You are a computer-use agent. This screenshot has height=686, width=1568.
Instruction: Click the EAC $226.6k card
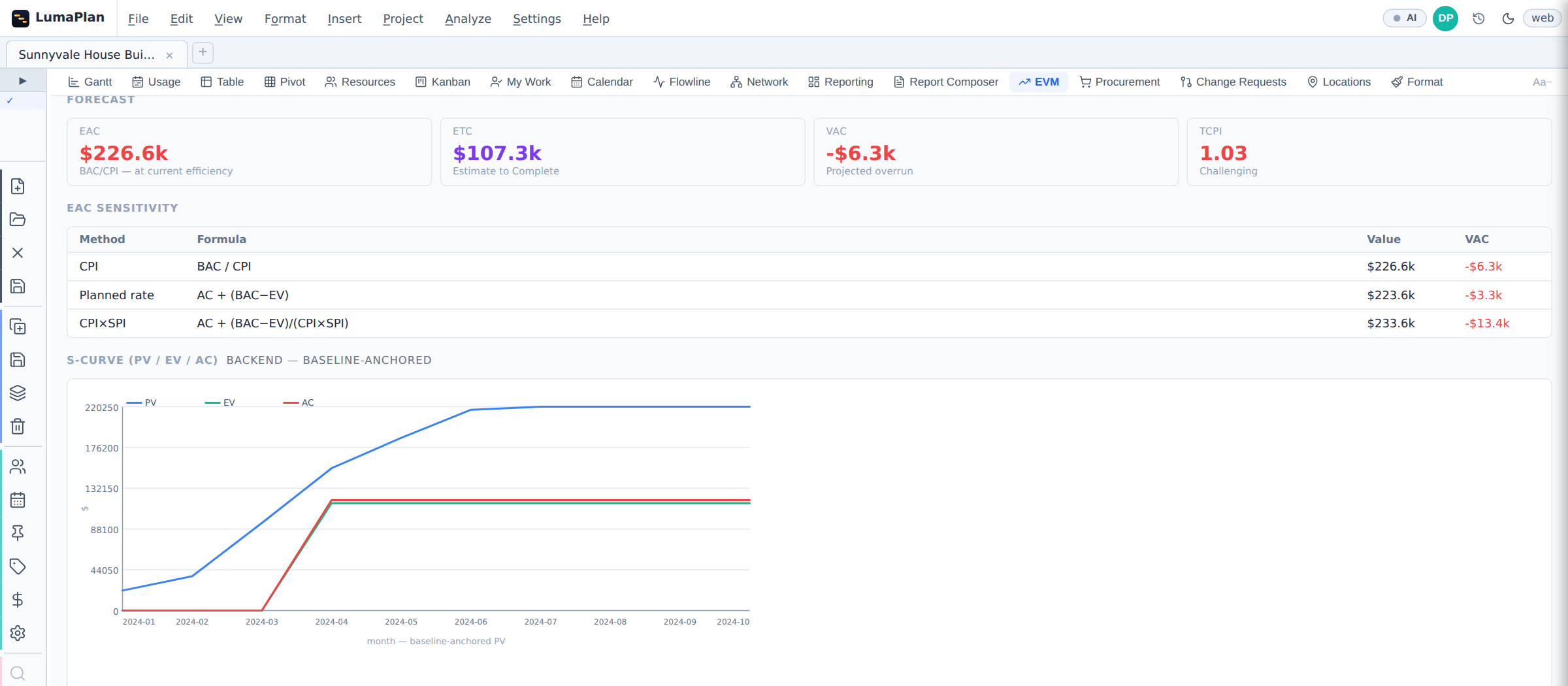point(249,152)
